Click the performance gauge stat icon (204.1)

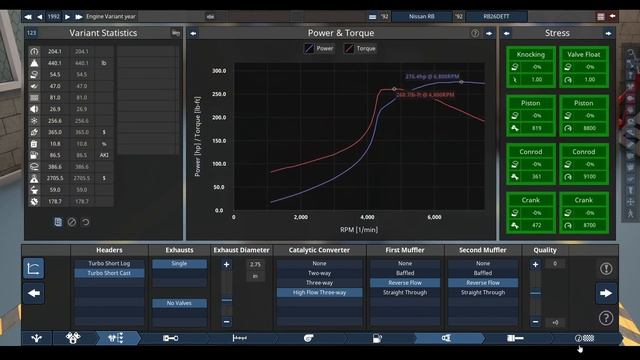34,51
